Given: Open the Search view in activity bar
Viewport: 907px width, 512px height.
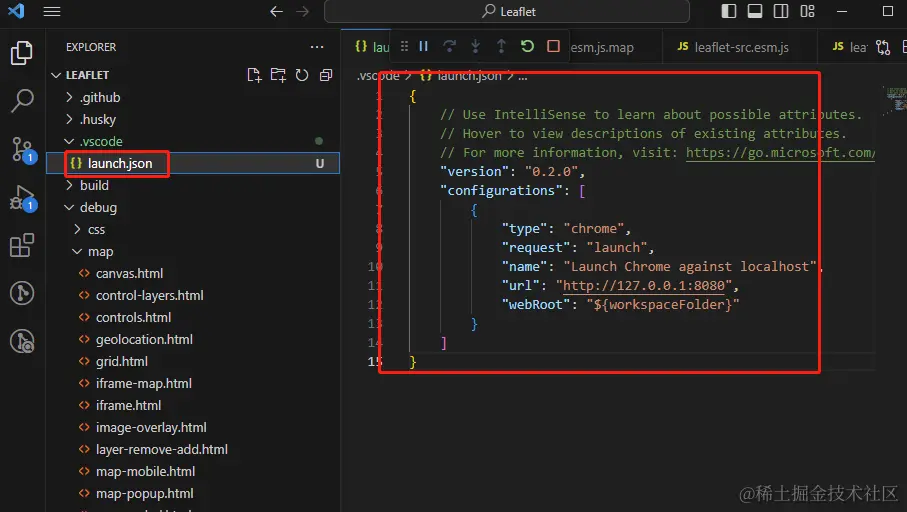Looking at the screenshot, I should point(21,101).
